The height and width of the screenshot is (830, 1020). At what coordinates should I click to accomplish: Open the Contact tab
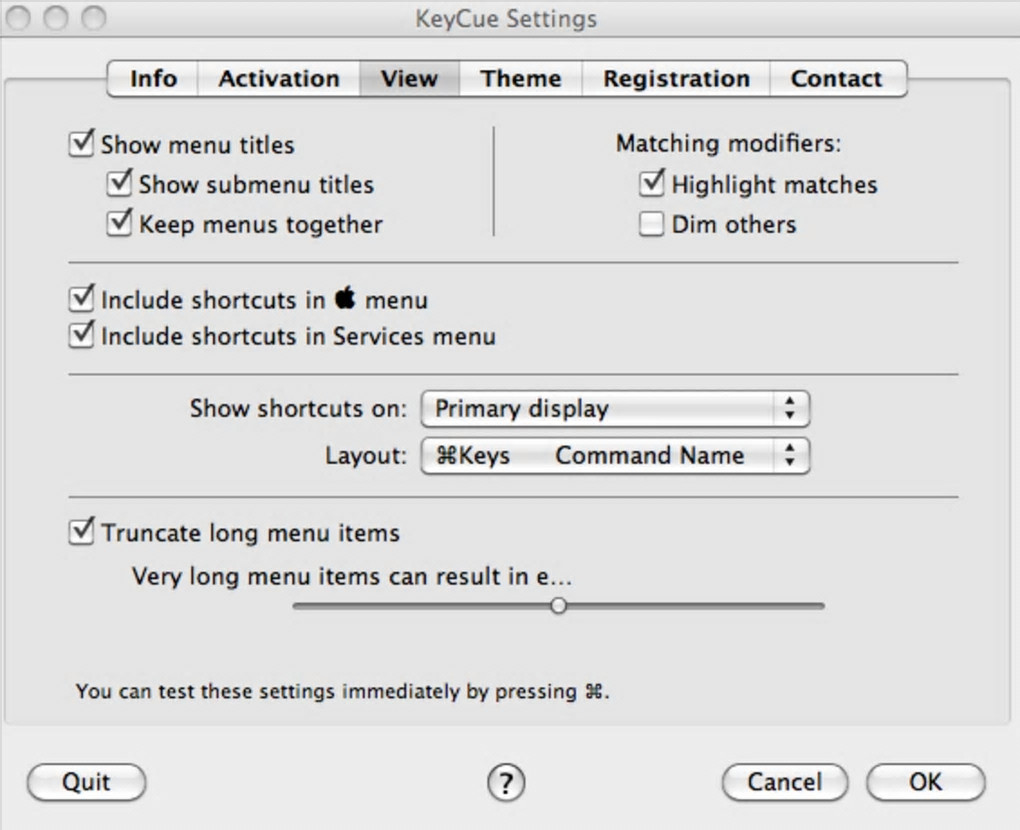click(836, 79)
